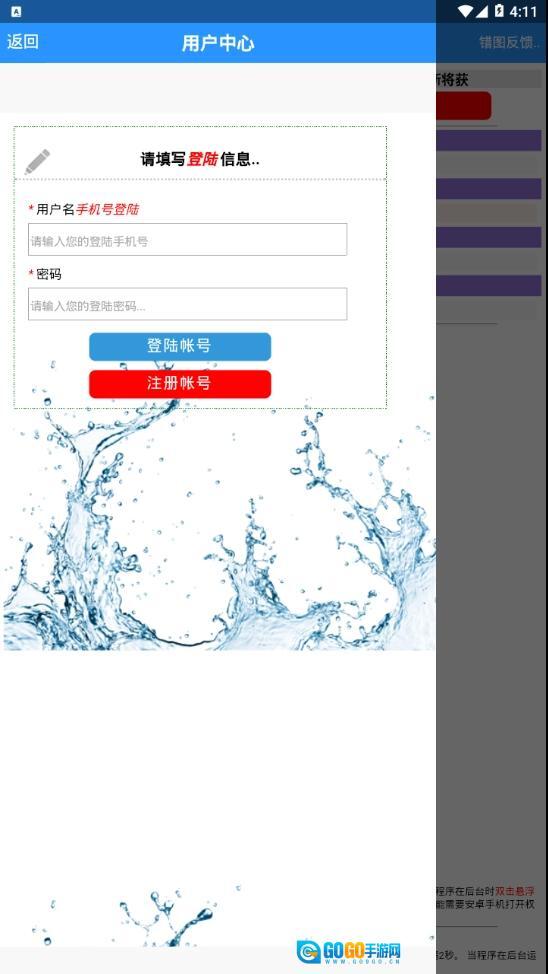Click the pencil edit icon beside 请填写登陆信息
Viewport: 548px width, 974px height.
point(37,162)
